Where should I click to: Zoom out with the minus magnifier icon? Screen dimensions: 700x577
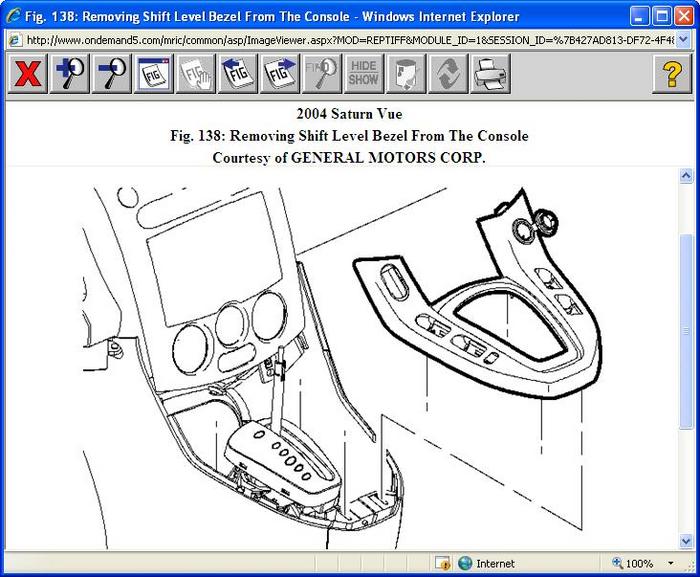click(112, 74)
